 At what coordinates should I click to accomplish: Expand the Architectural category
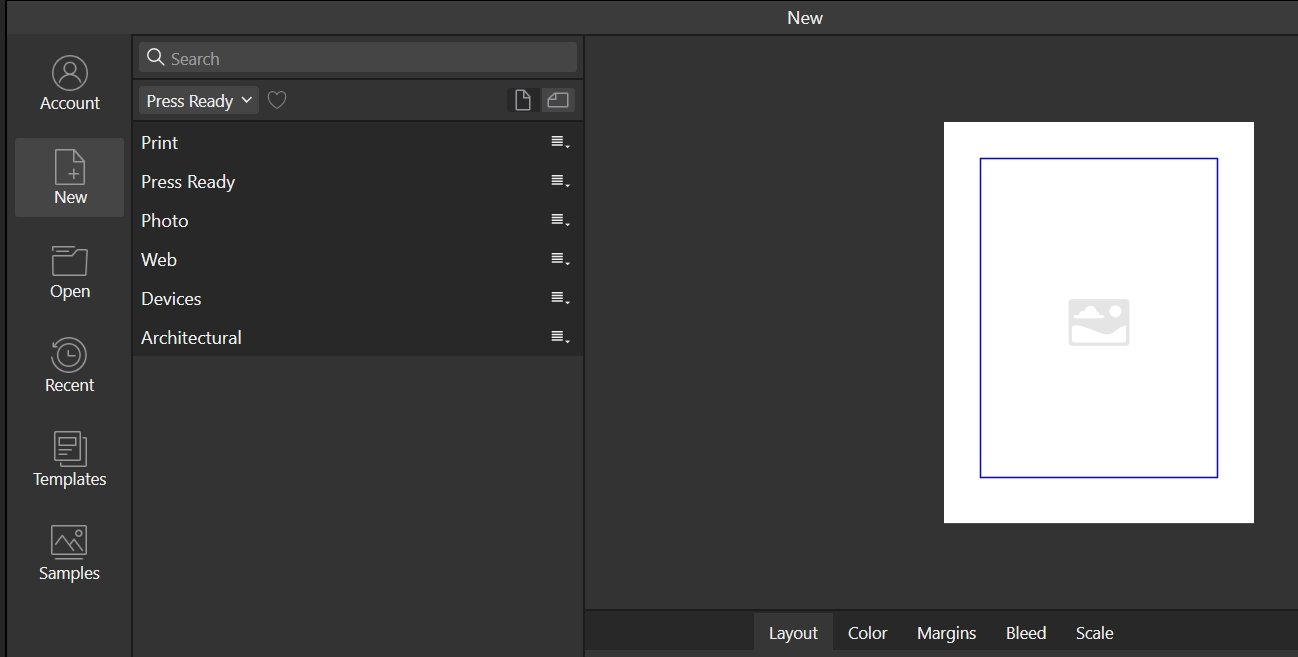pos(191,338)
